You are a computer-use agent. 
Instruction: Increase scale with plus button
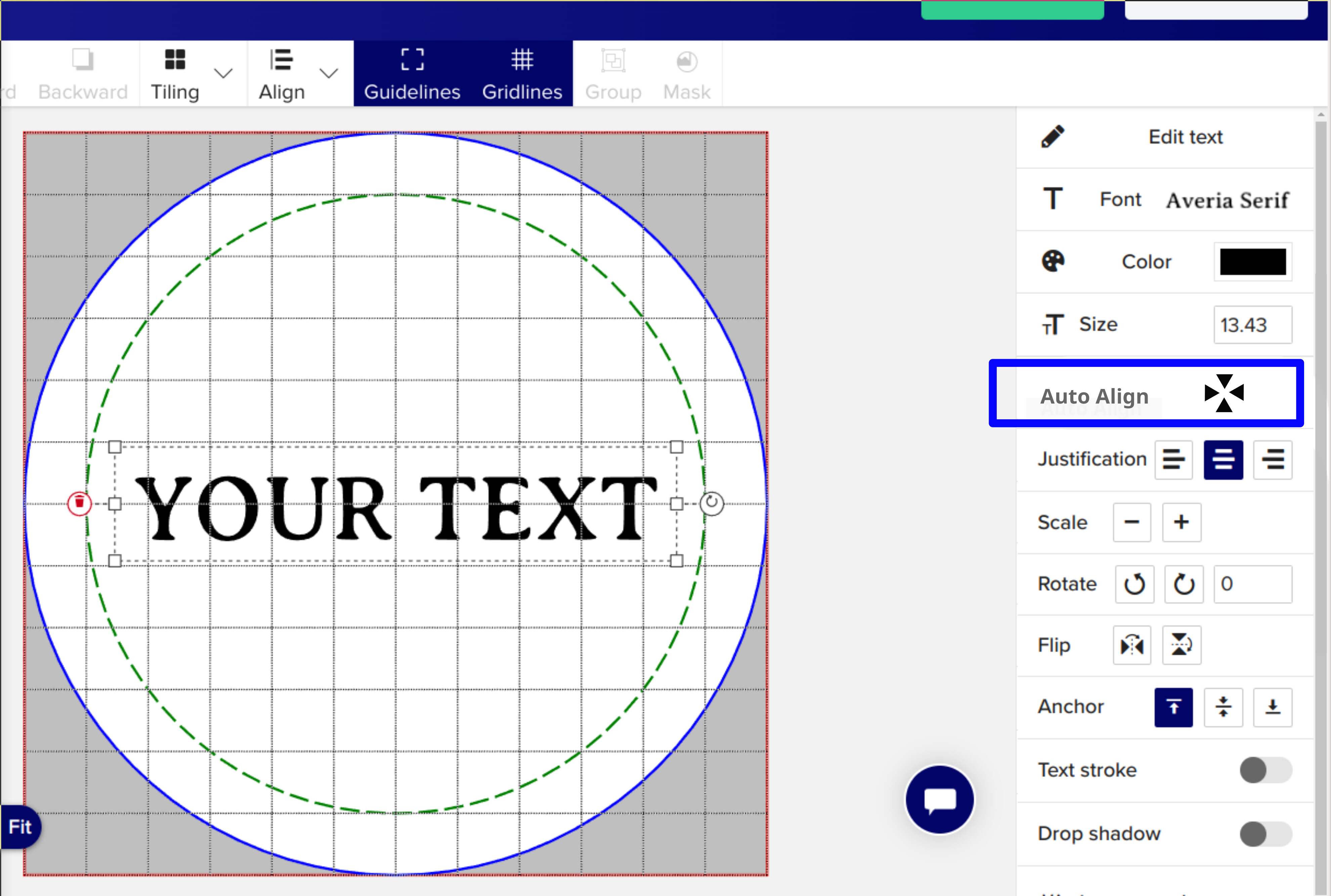pos(1181,522)
